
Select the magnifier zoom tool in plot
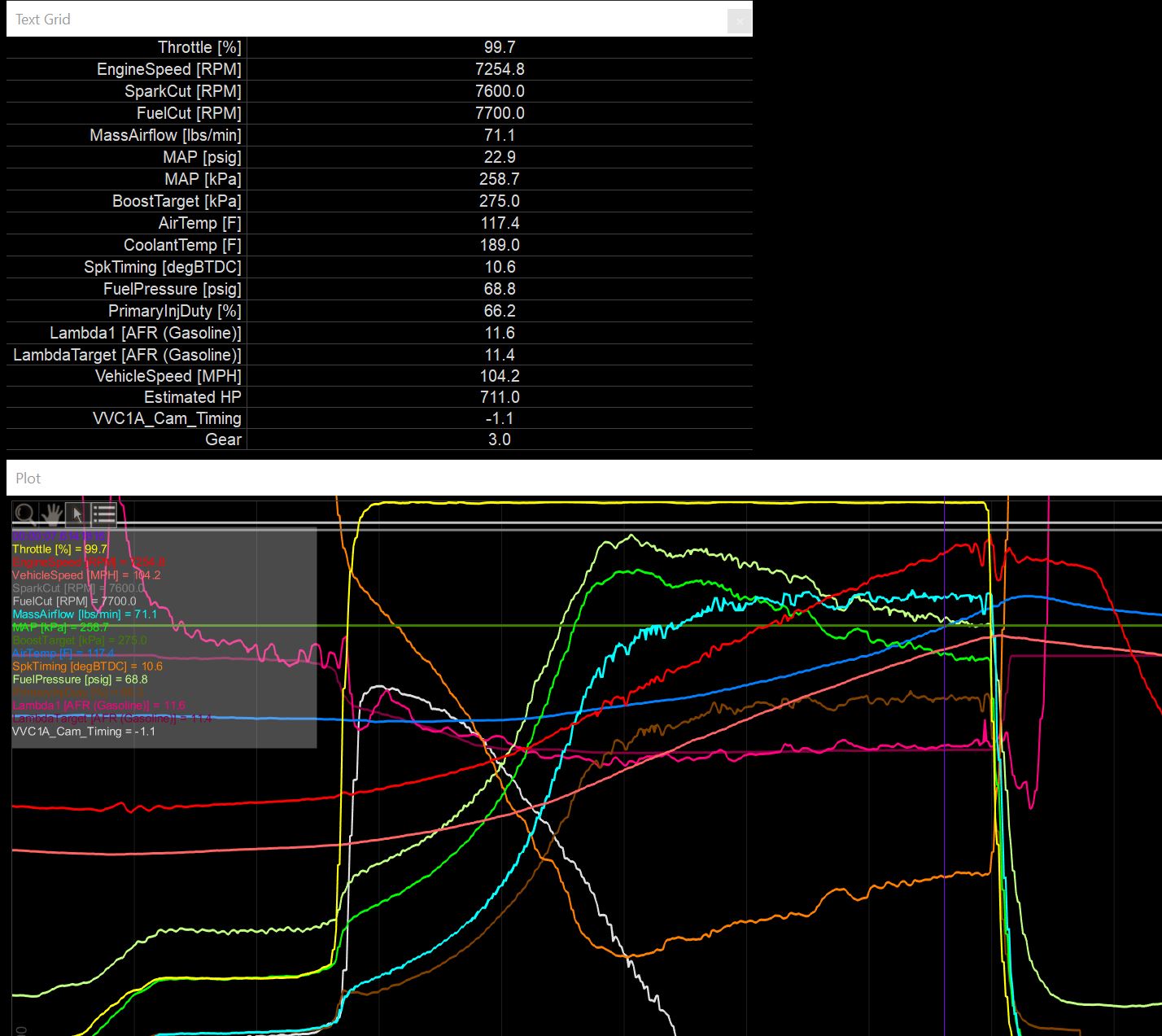(x=25, y=514)
